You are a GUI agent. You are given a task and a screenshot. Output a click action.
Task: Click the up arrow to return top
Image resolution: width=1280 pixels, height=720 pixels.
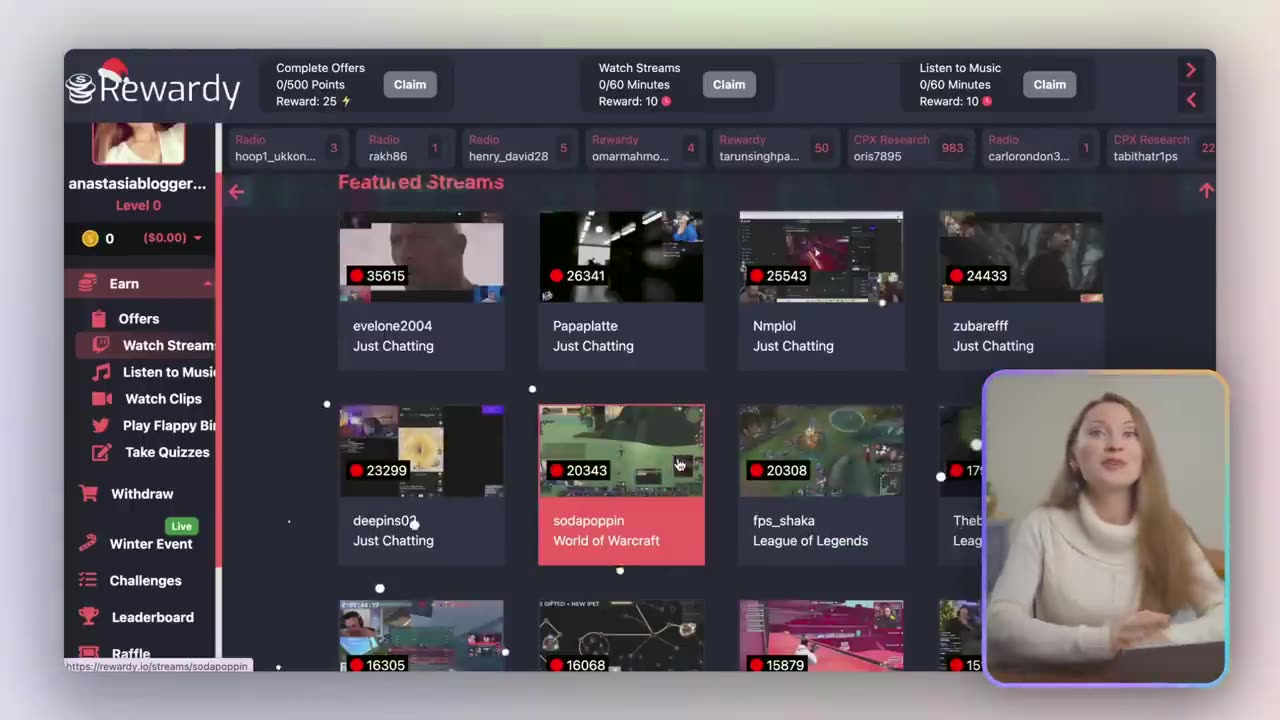[1206, 190]
